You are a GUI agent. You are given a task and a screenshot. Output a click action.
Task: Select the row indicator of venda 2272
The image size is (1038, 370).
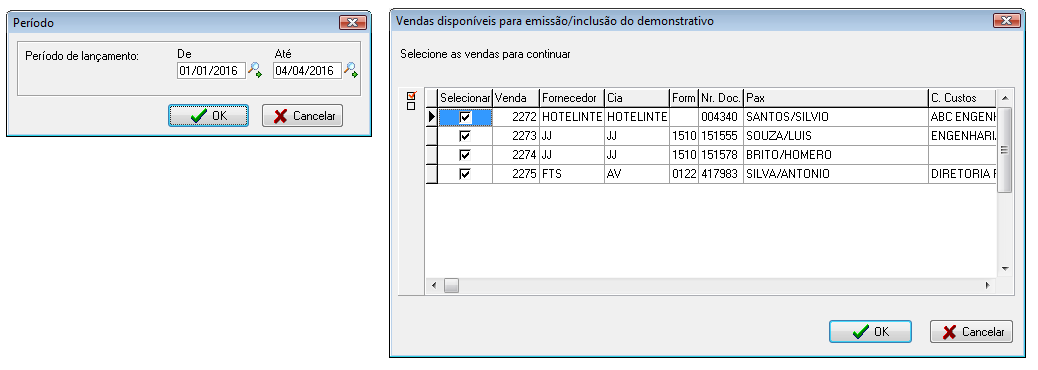click(x=432, y=117)
